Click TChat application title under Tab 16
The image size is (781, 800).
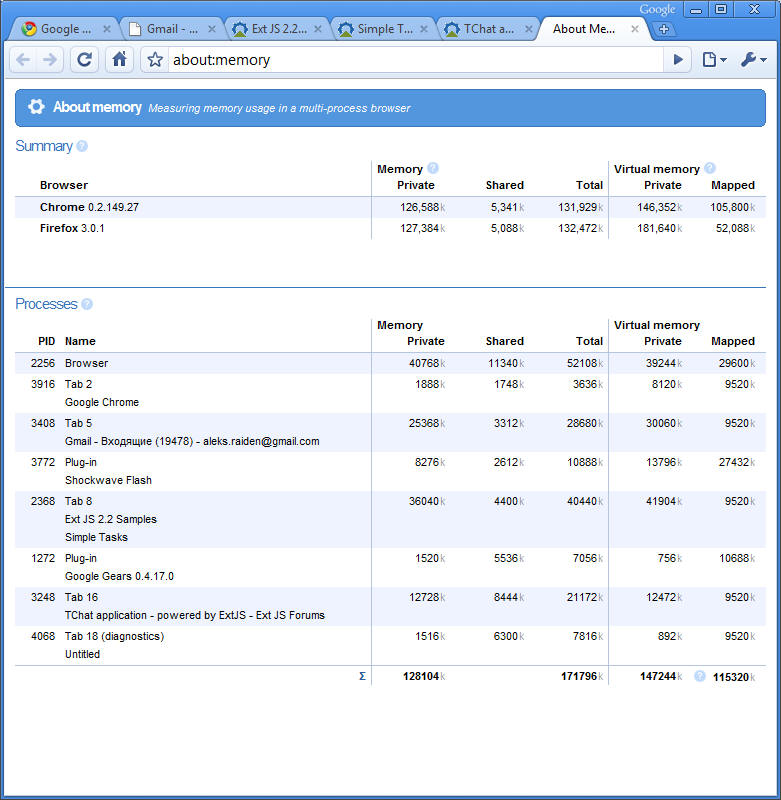194,615
